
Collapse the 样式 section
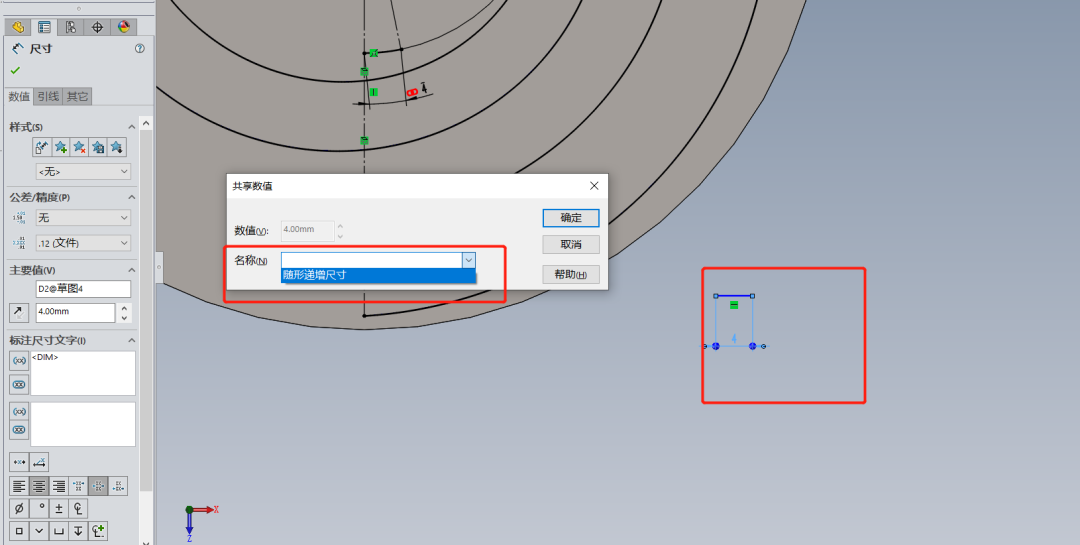point(132,127)
